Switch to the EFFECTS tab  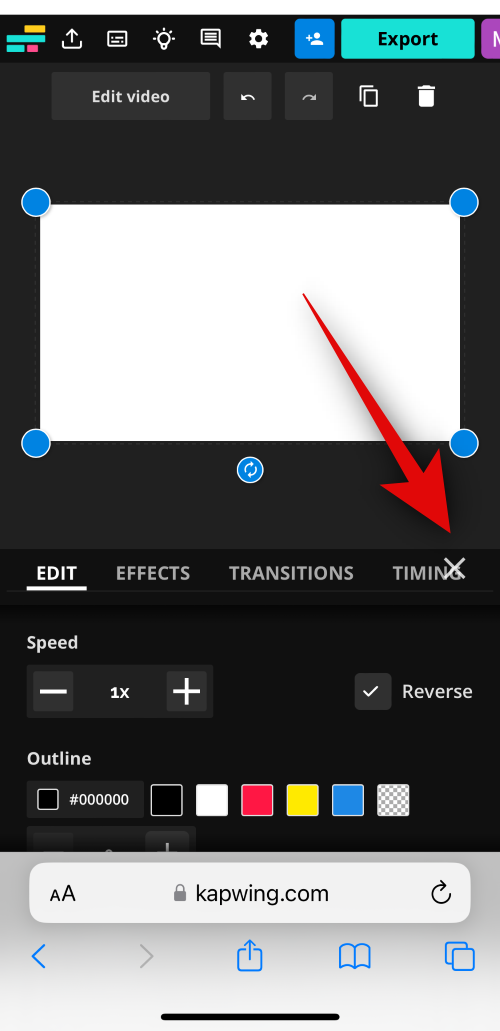click(153, 573)
